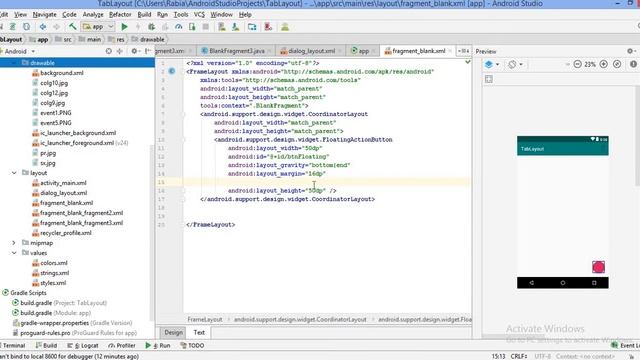Click the Back navigation arrow icon
The height and width of the screenshot is (360, 640).
pyautogui.click(x=42, y=27)
